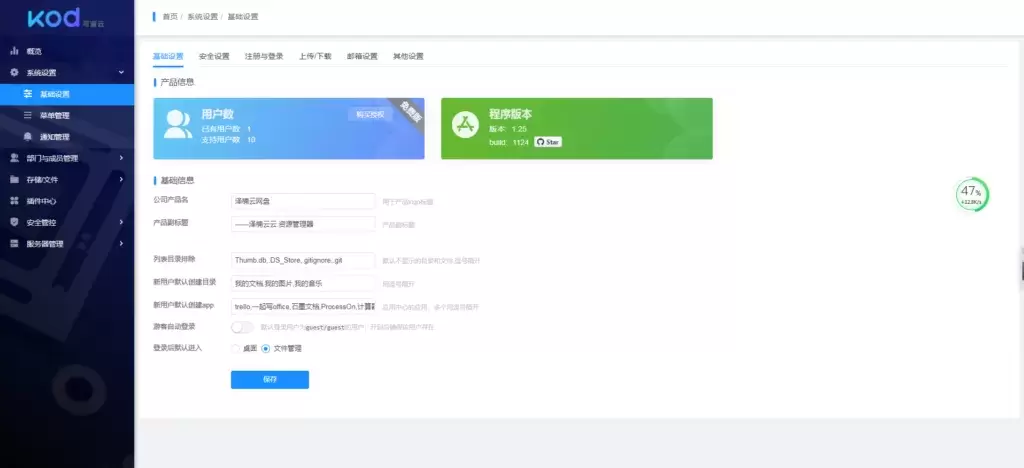Viewport: 1024px width, 468px height.
Task: Click the app-store icon on 程序版本 card
Action: [x=466, y=124]
